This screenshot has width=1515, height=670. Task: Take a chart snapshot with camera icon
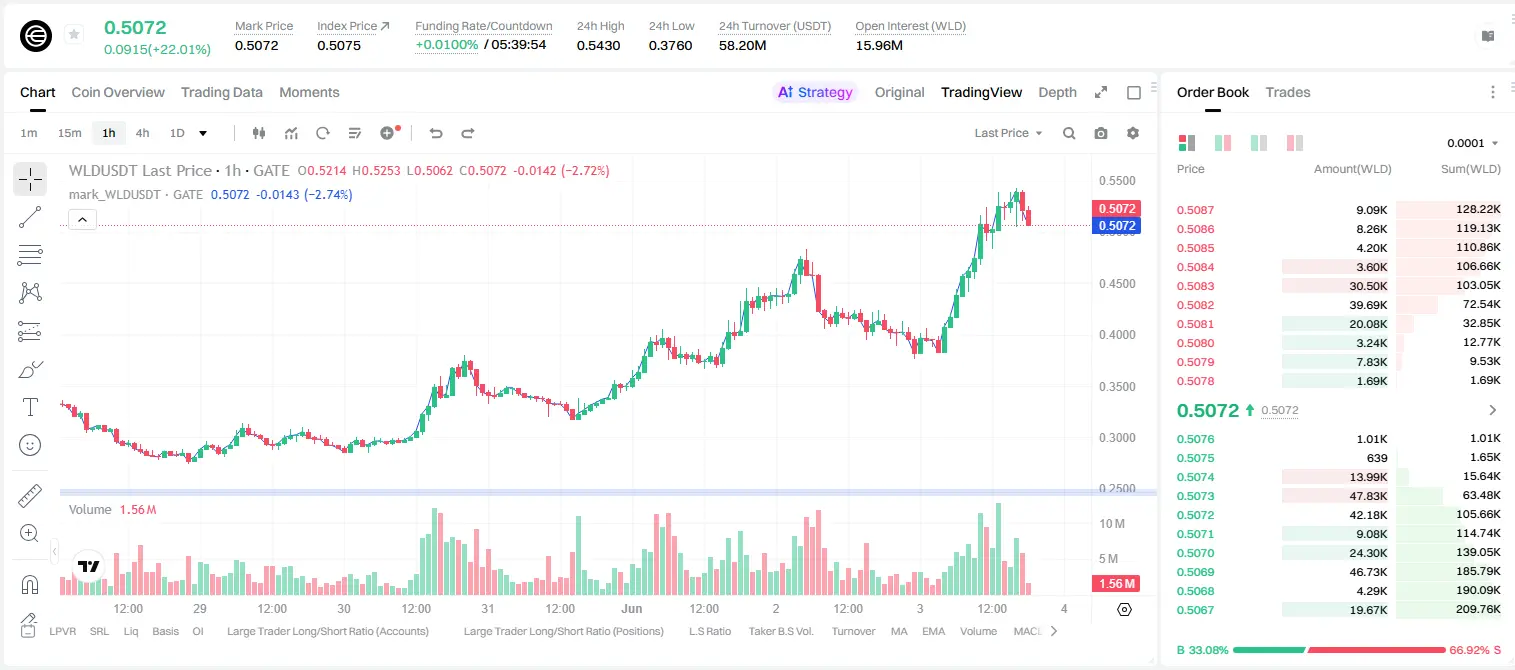1101,133
